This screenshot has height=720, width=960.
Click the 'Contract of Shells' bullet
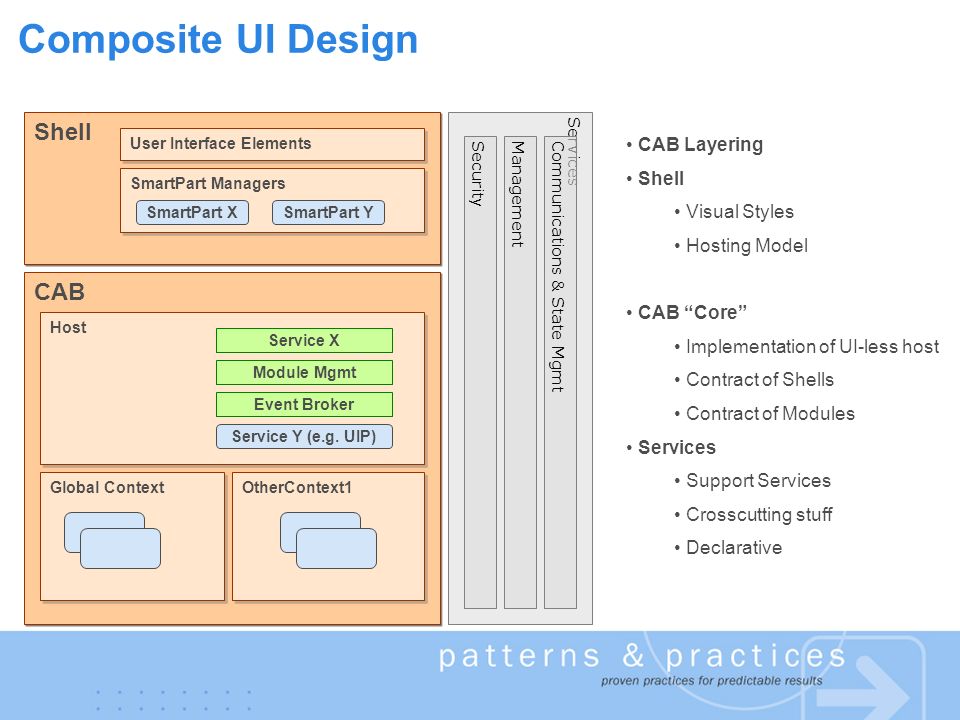(759, 380)
